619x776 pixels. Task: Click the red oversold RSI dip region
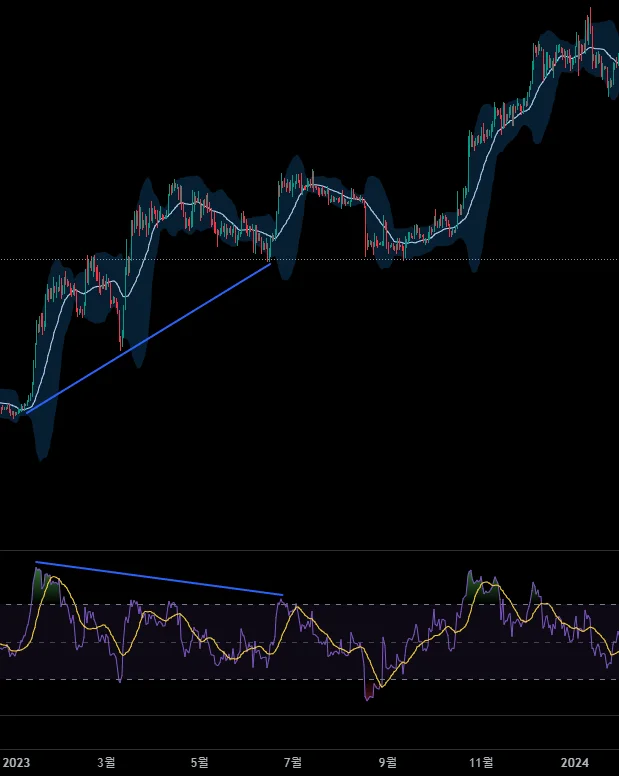click(369, 691)
